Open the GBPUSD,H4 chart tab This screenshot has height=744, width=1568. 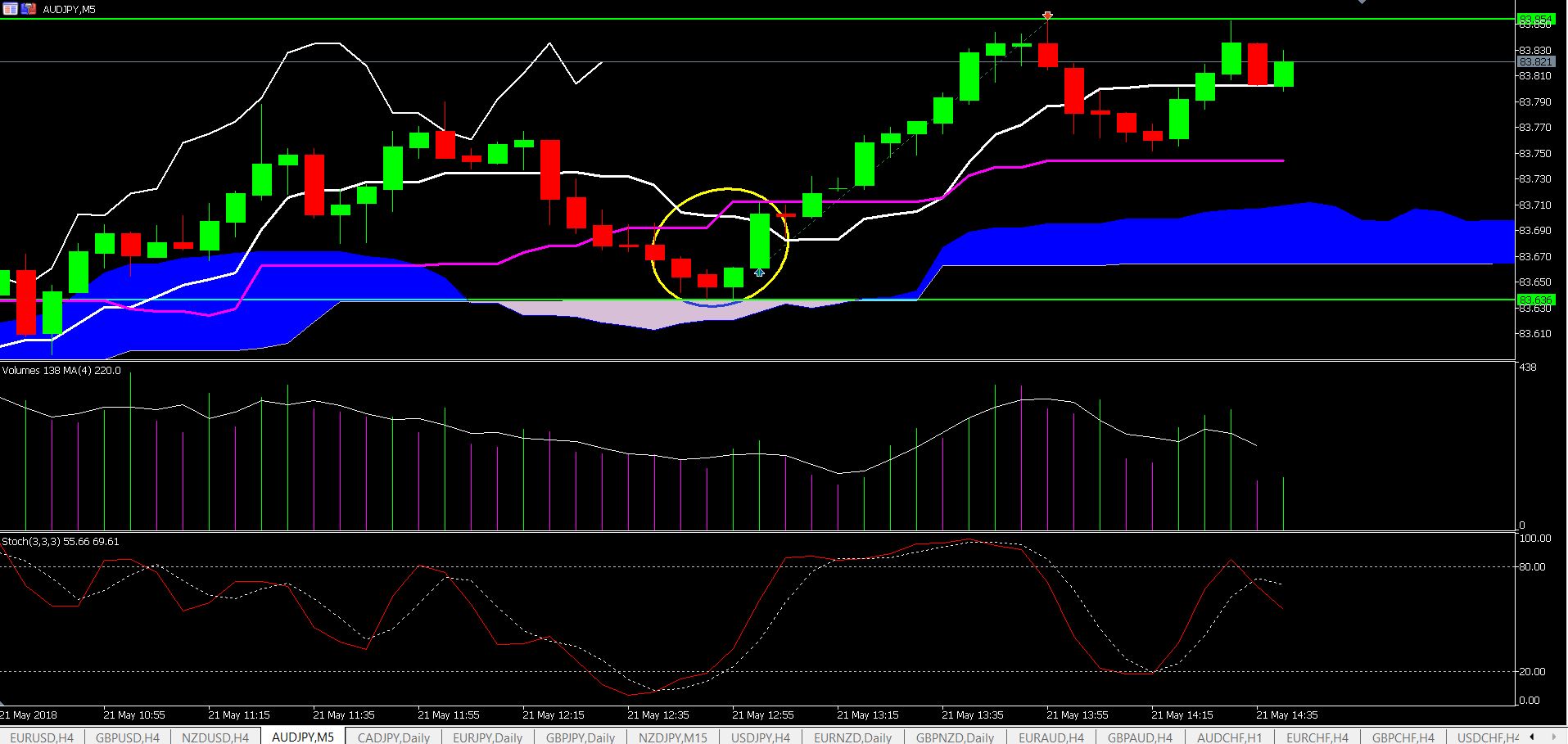coord(128,737)
